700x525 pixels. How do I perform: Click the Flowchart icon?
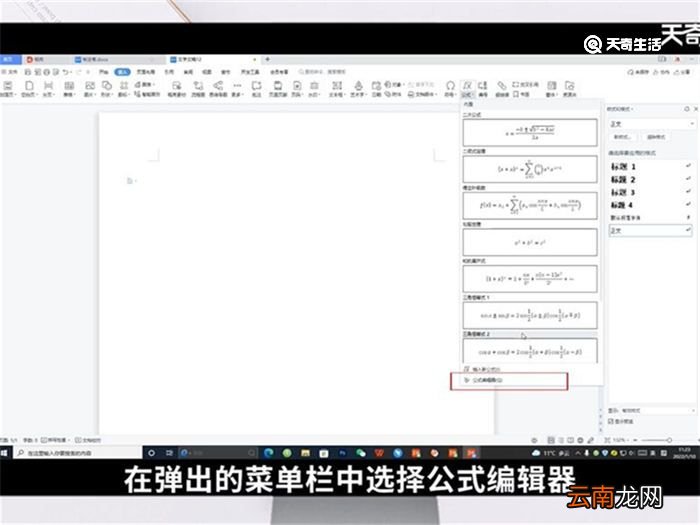[x=198, y=88]
